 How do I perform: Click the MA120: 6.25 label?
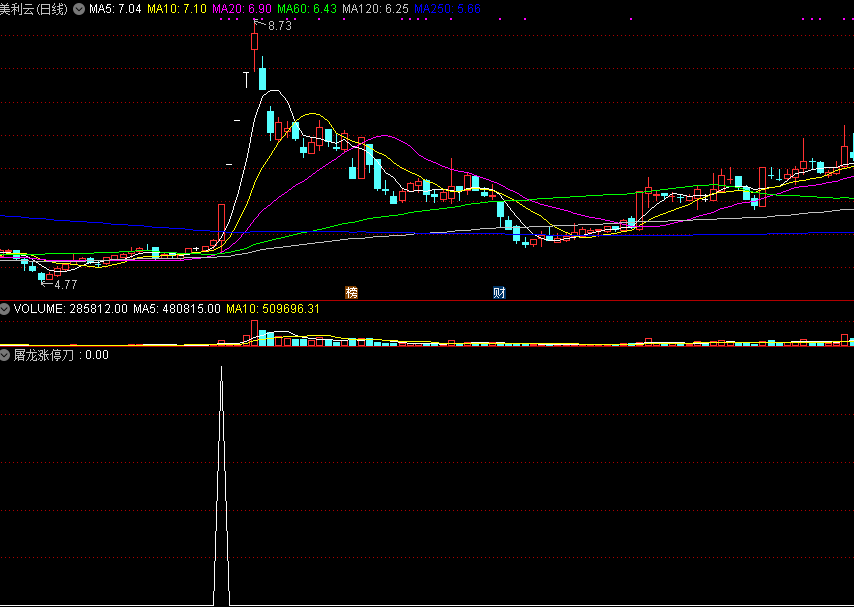(375, 9)
